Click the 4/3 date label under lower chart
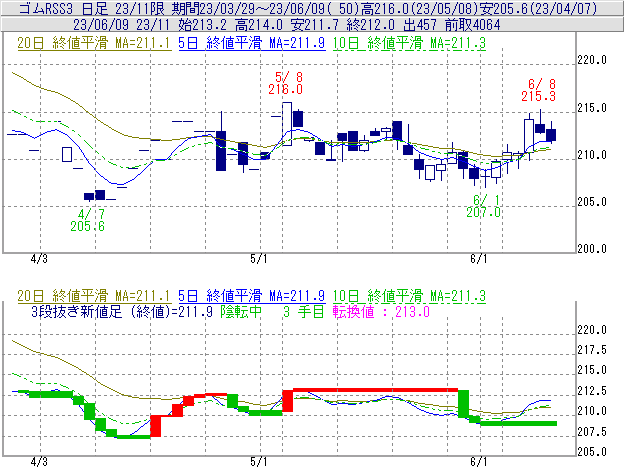This screenshot has height=475, width=624. pos(39,462)
